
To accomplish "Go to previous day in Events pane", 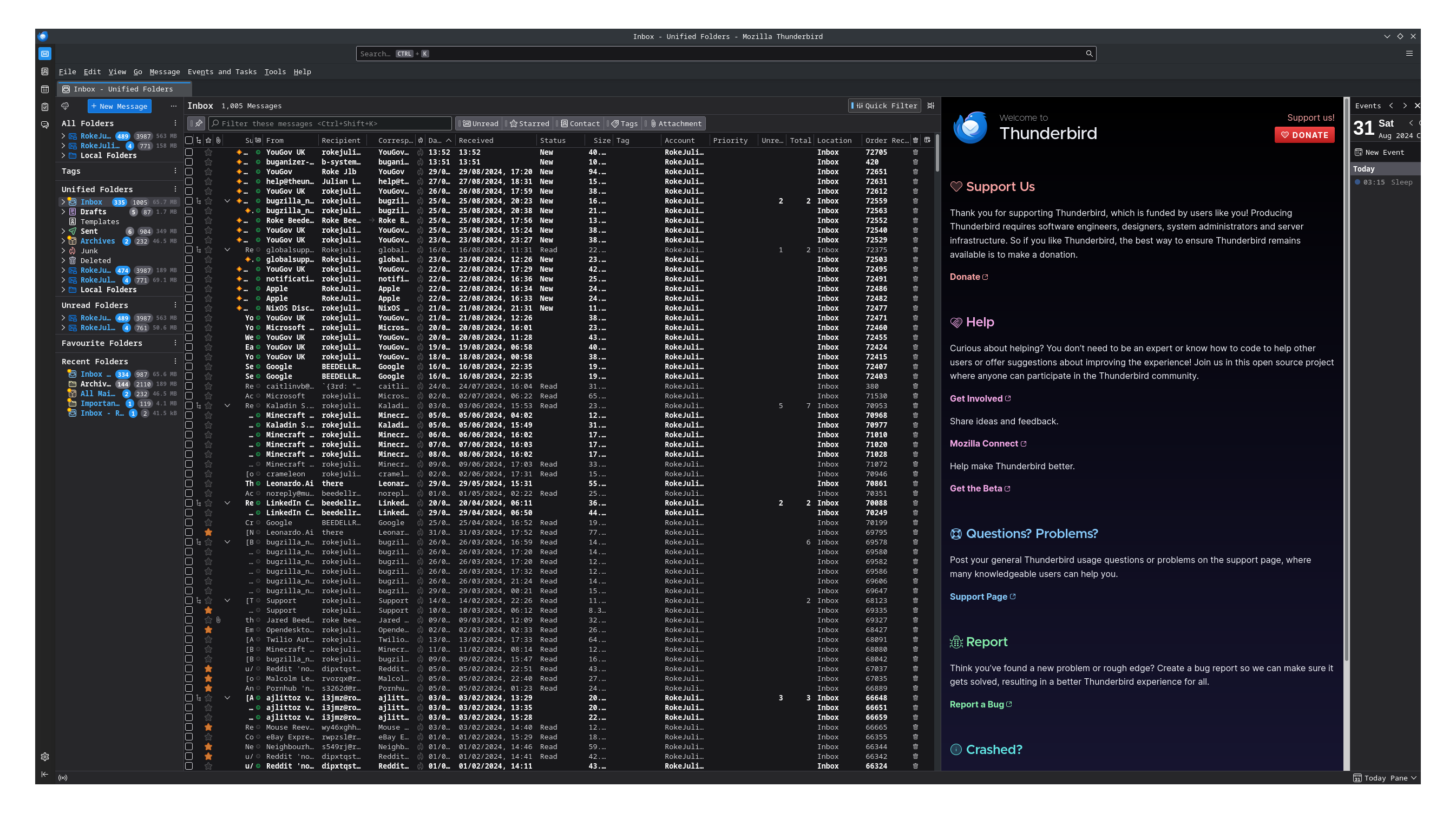I will [1391, 106].
